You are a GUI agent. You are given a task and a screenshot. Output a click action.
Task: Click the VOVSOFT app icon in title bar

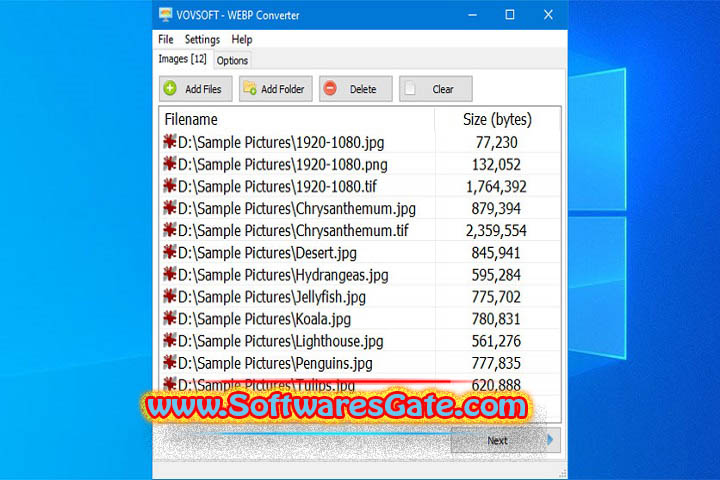165,15
